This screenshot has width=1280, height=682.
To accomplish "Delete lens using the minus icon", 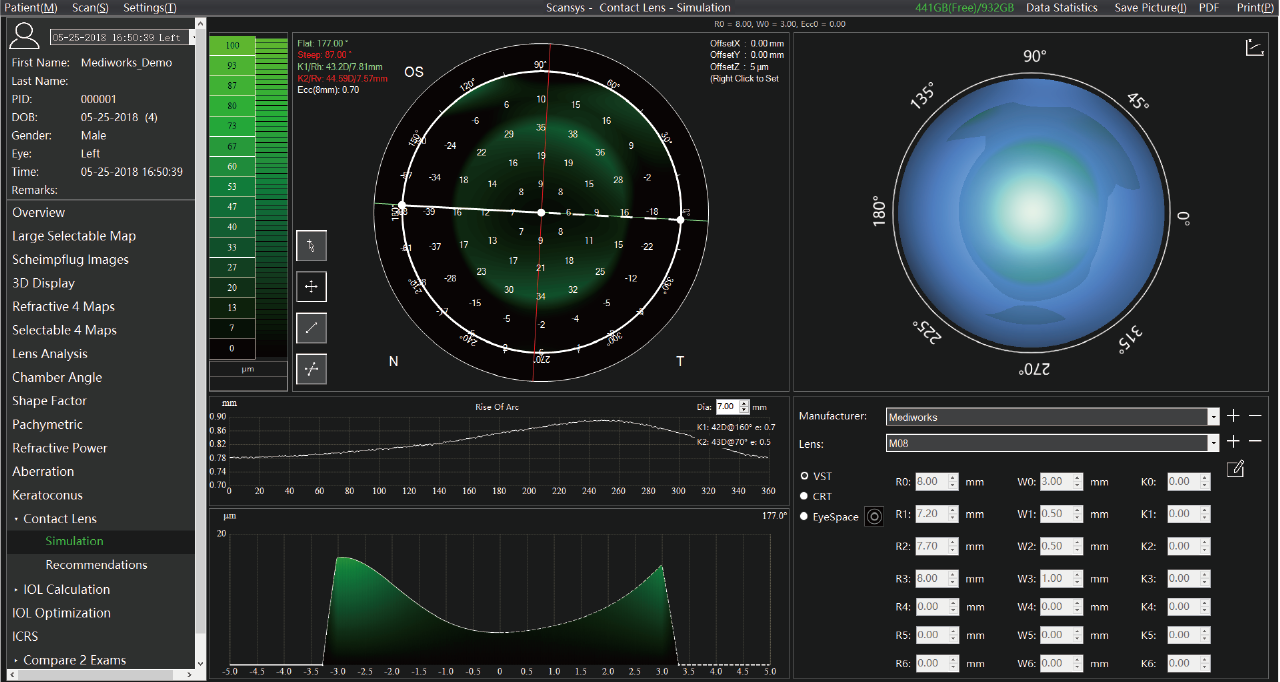I will pyautogui.click(x=1255, y=442).
